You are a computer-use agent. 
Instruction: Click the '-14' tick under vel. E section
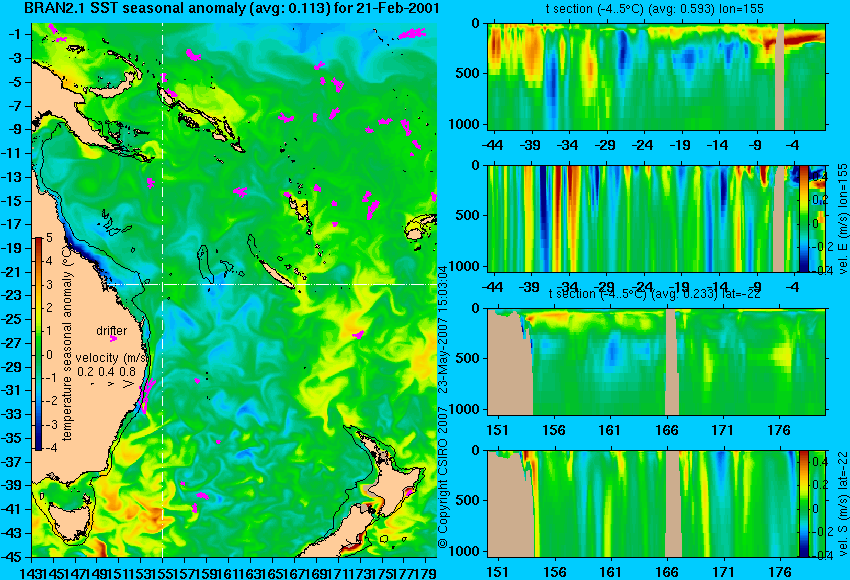tap(718, 287)
